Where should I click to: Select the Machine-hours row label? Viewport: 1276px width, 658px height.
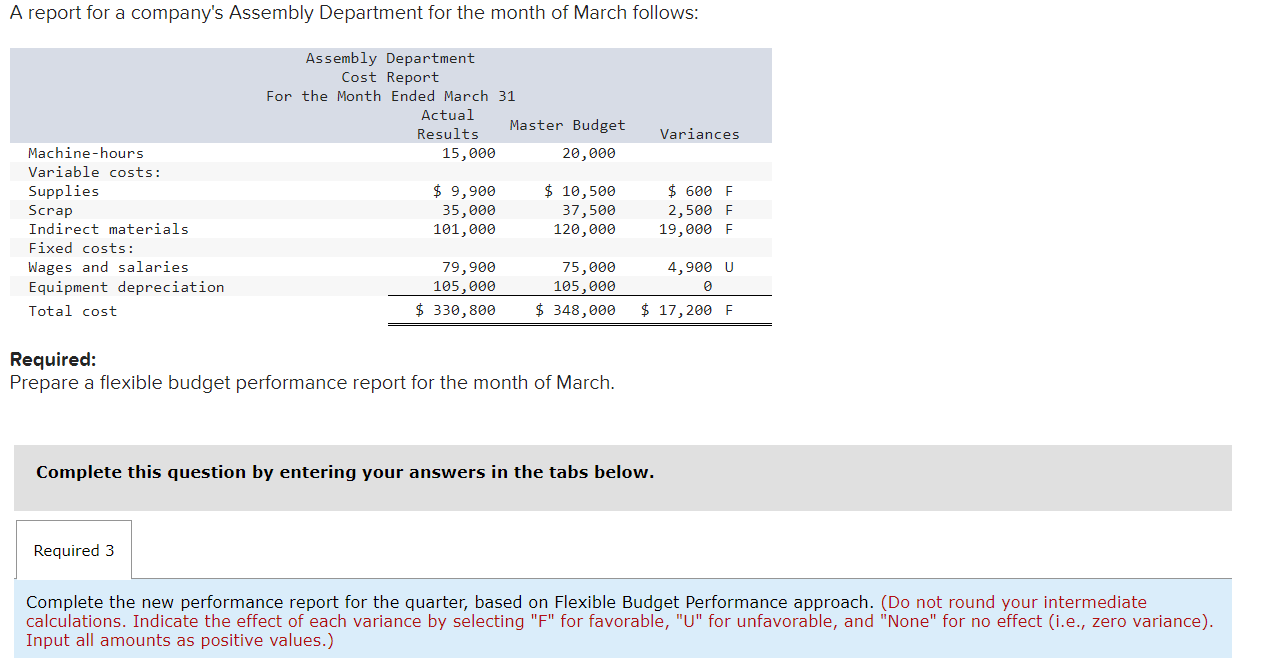(x=85, y=153)
